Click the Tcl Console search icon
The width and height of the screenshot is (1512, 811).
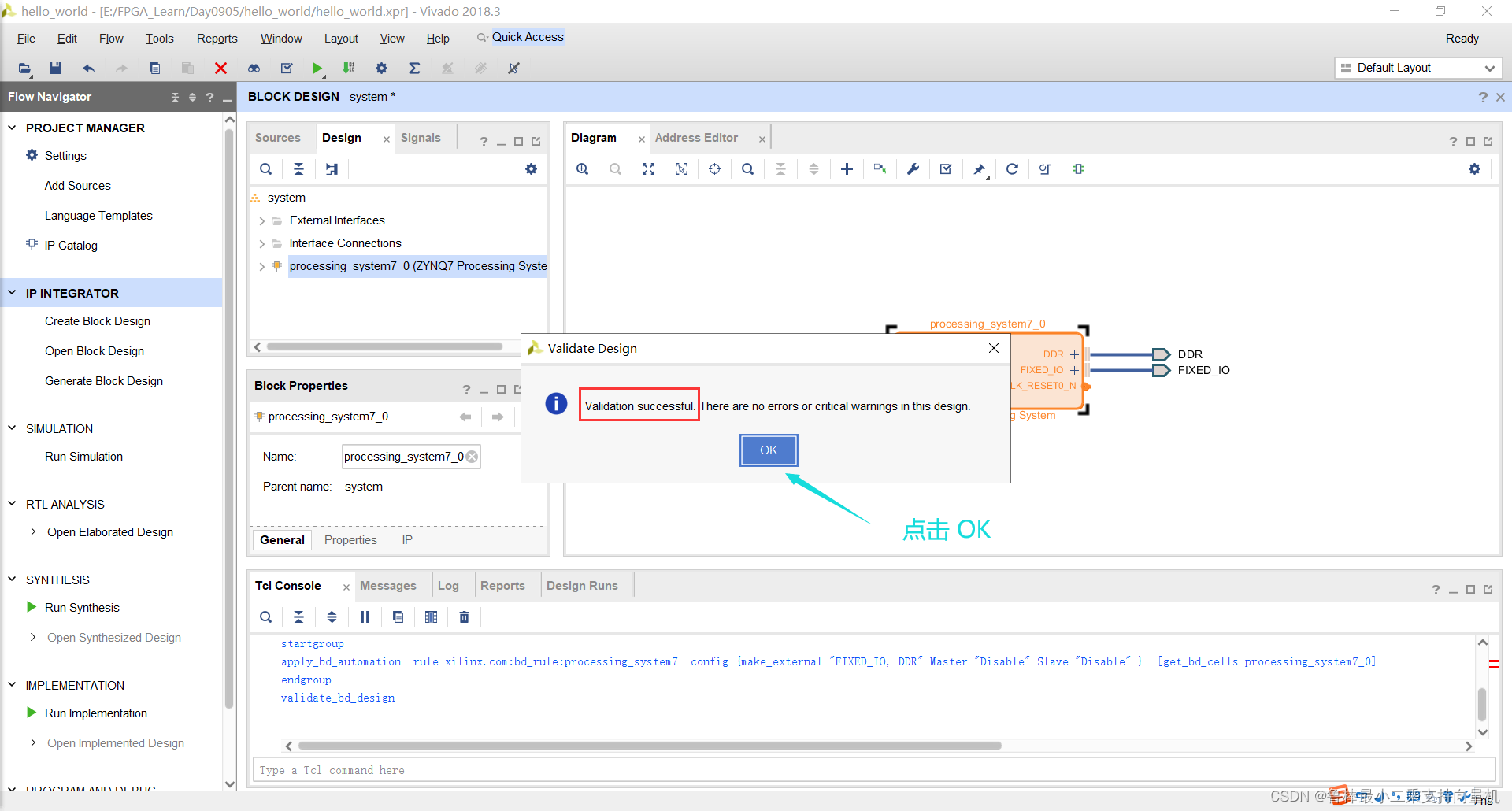[266, 617]
